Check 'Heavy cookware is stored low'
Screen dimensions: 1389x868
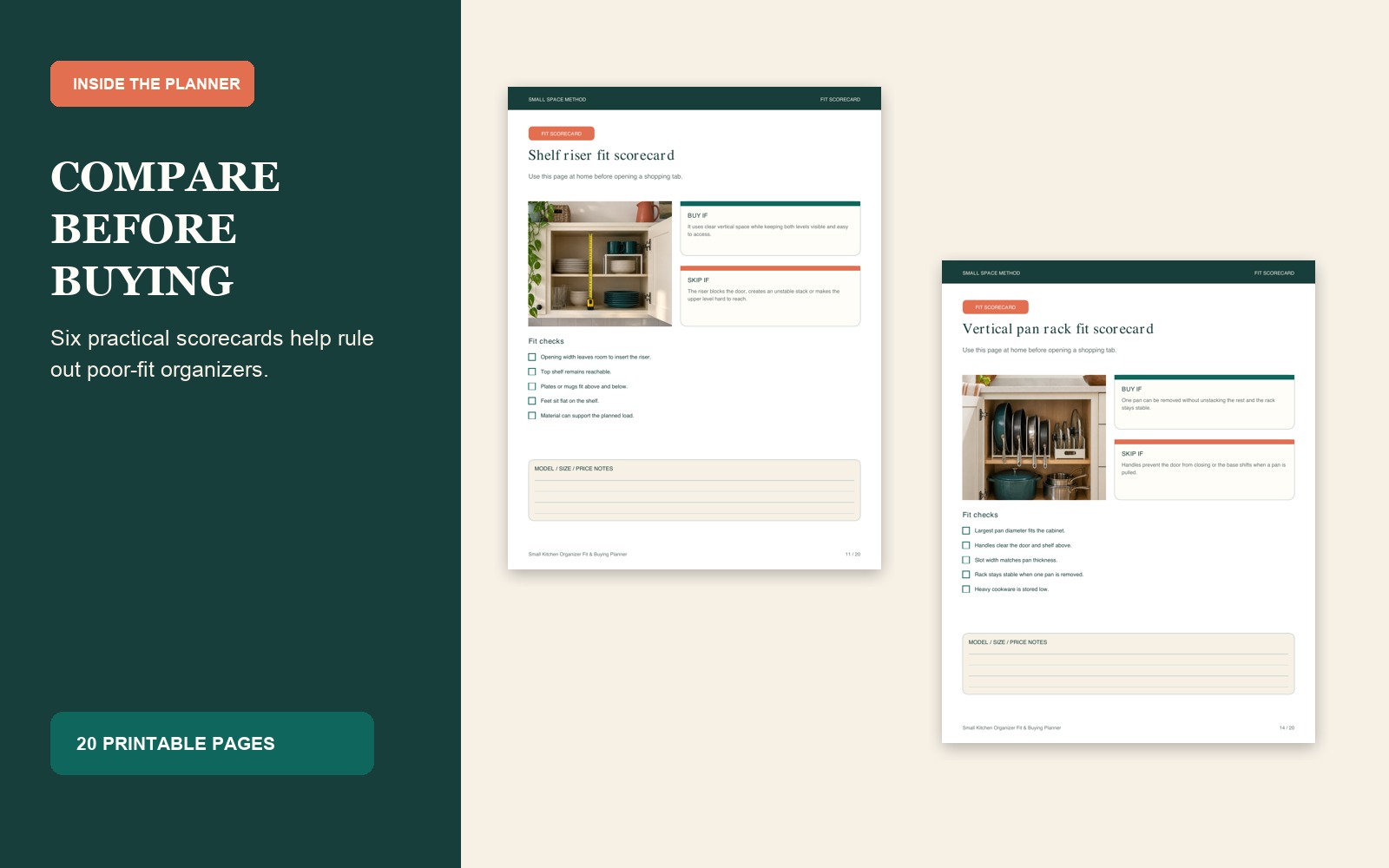pos(966,589)
